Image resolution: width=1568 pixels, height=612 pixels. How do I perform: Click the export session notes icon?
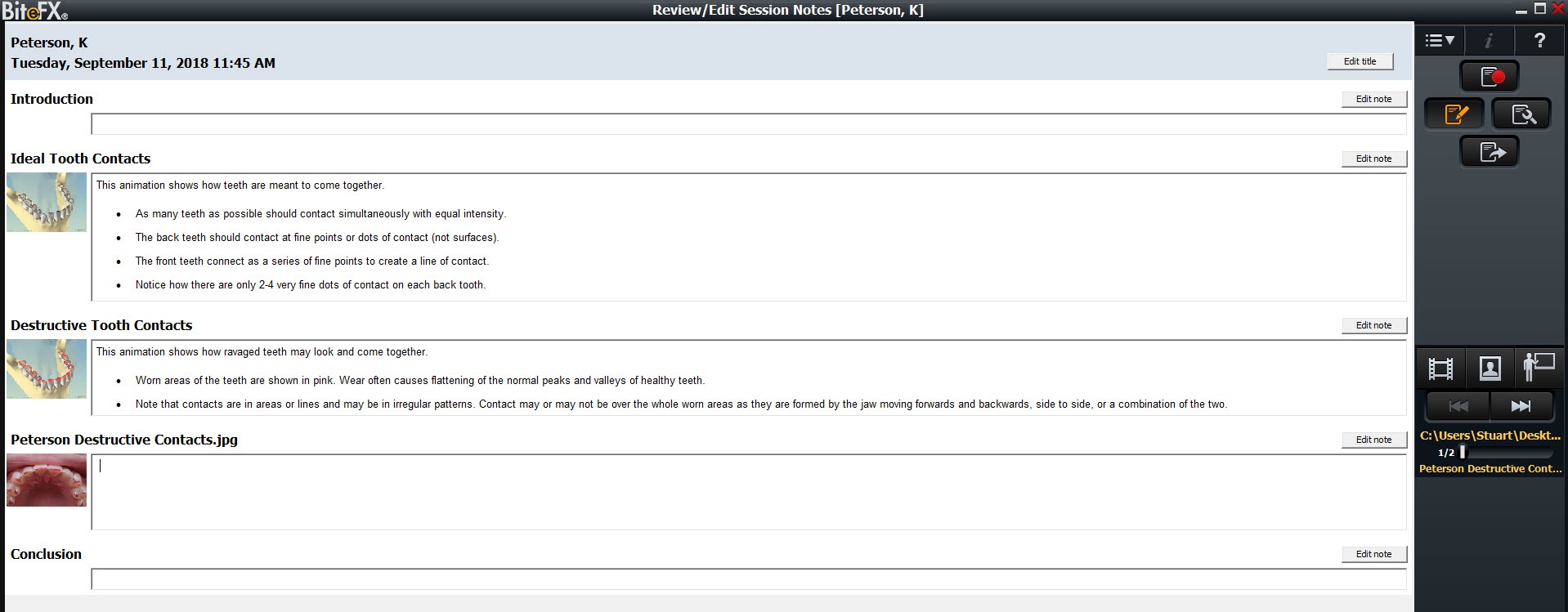(x=1489, y=152)
